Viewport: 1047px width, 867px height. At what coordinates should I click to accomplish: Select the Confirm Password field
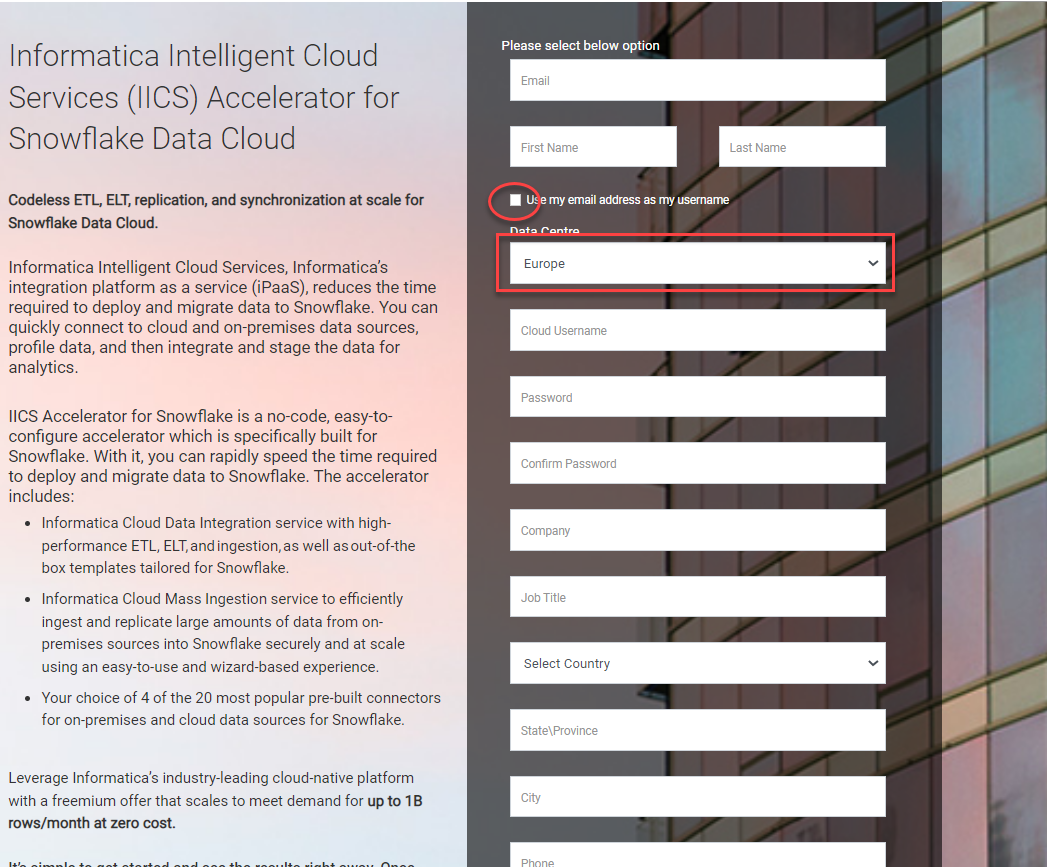pos(697,464)
